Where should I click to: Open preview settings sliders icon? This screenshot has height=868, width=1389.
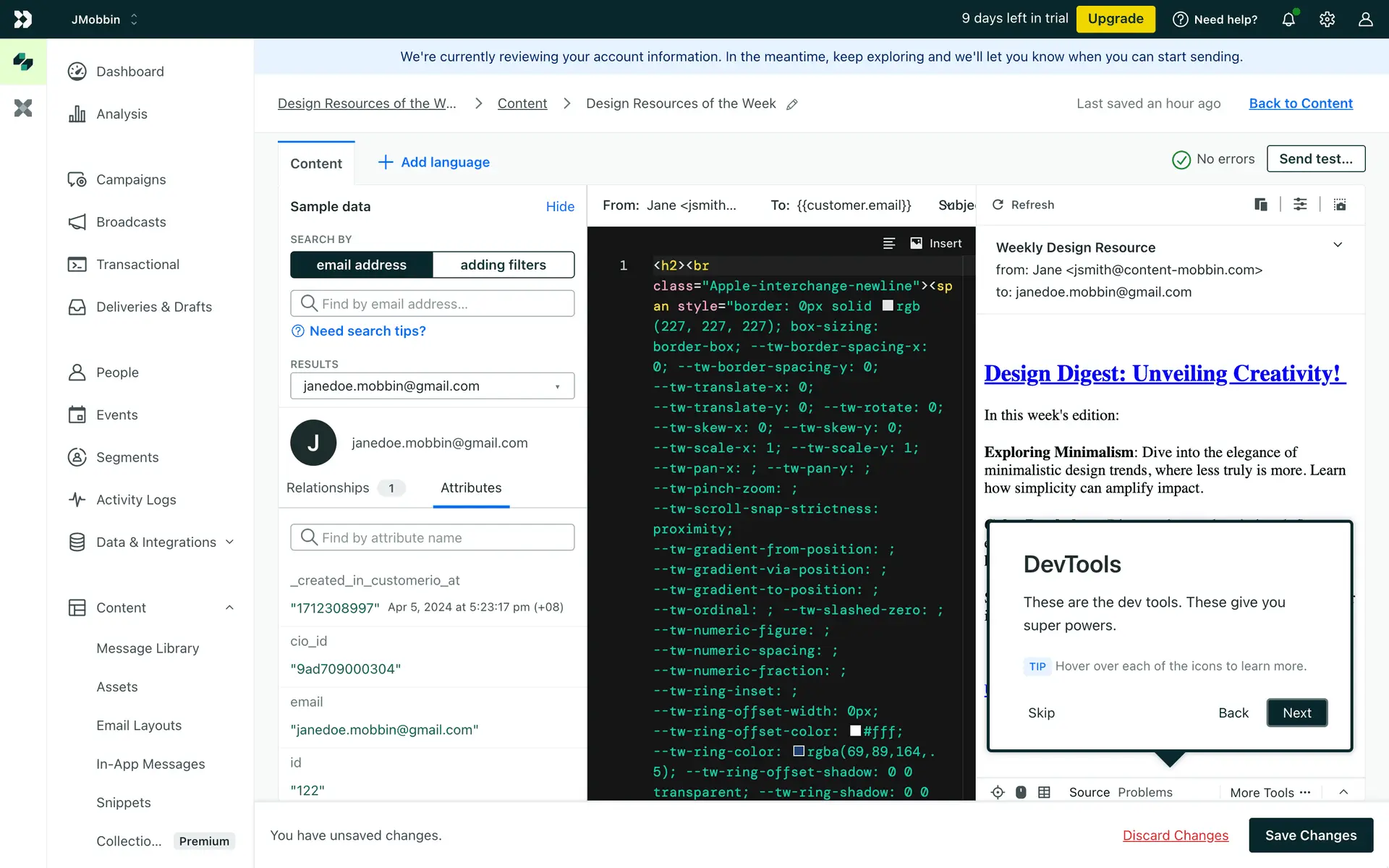(x=1300, y=205)
